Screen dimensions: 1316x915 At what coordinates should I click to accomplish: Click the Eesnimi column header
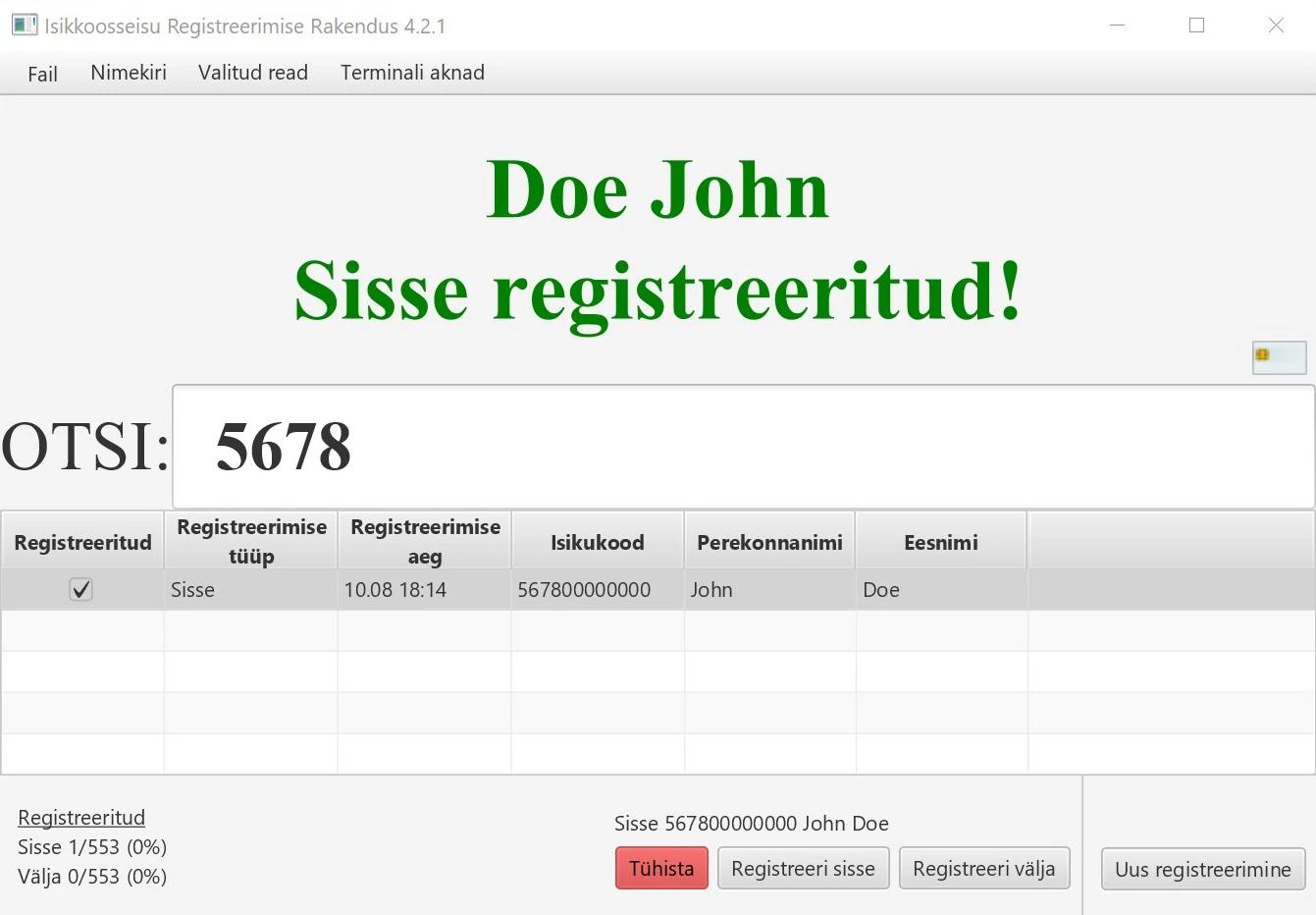tap(940, 541)
